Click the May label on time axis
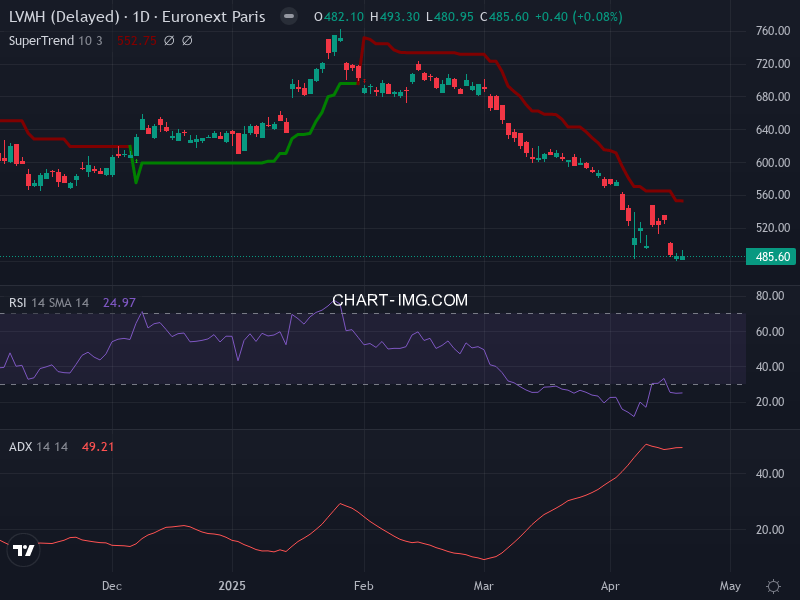Screen dimensions: 800x600 pyautogui.click(x=730, y=586)
